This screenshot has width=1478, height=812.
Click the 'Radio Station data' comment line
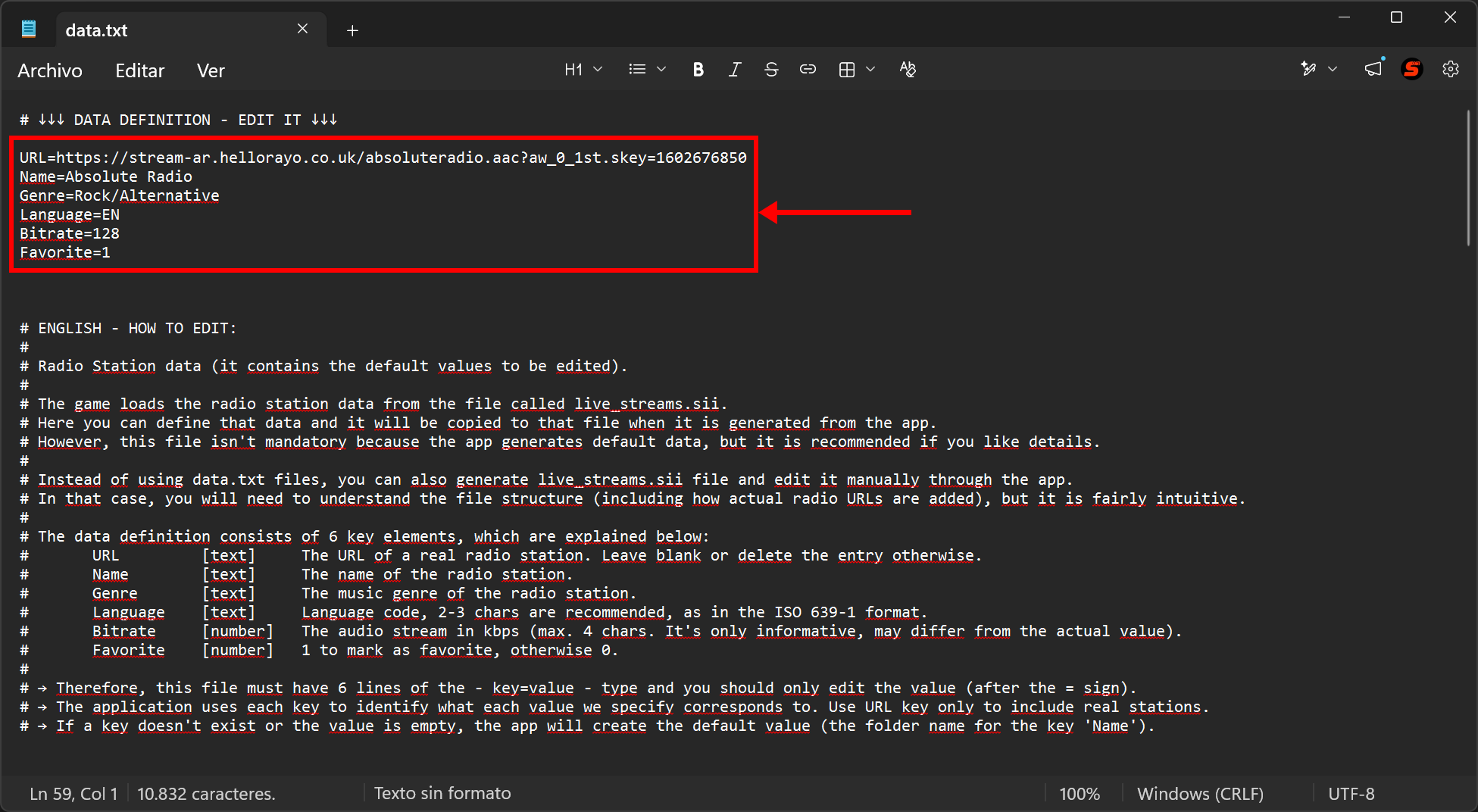click(x=323, y=366)
